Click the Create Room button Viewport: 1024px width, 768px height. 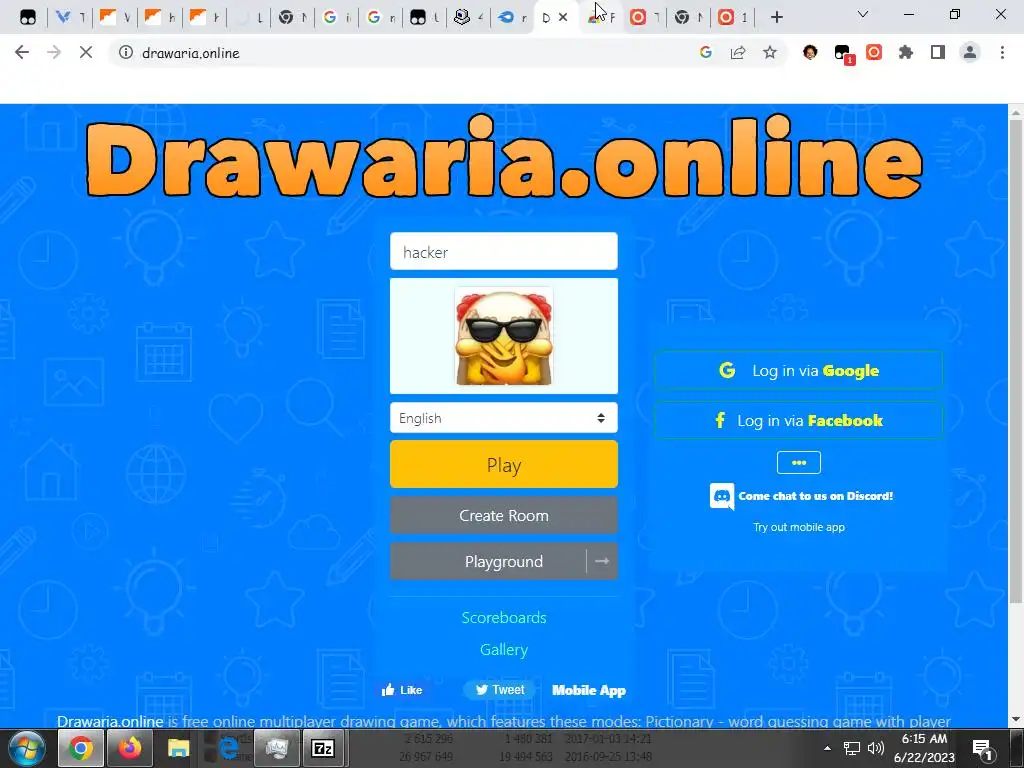pos(504,515)
